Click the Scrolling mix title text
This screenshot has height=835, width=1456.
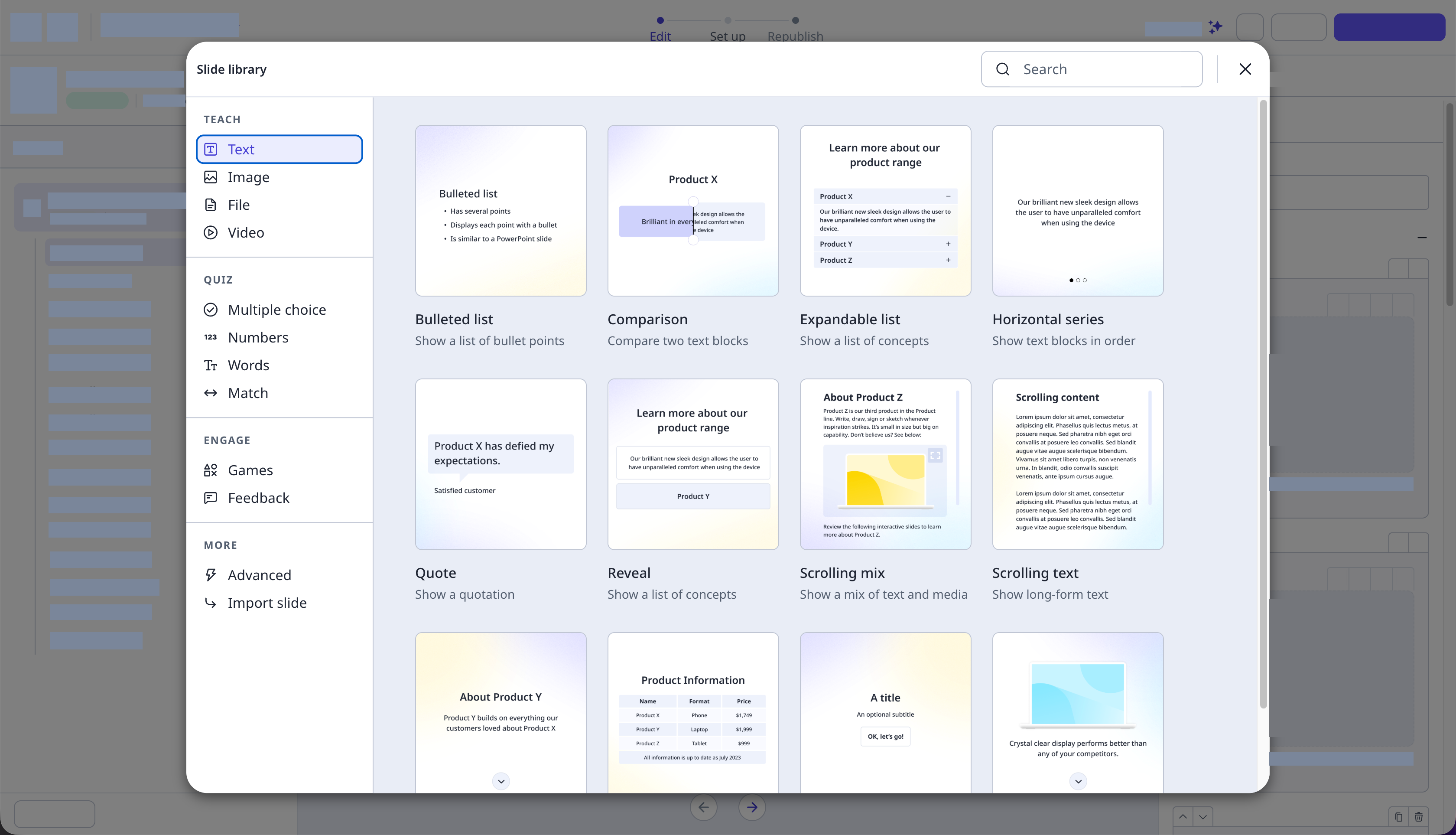(842, 573)
